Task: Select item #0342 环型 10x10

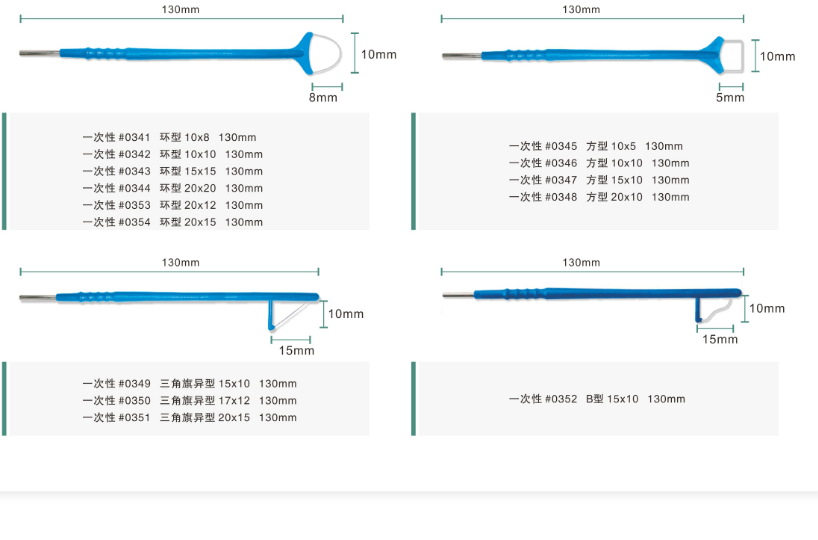Action: click(x=172, y=154)
